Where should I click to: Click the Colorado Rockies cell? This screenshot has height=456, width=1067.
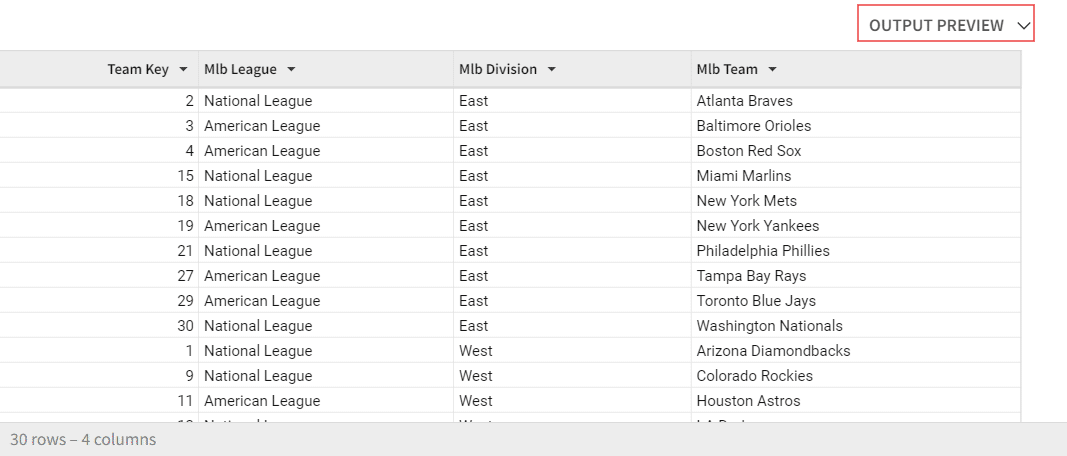(754, 376)
